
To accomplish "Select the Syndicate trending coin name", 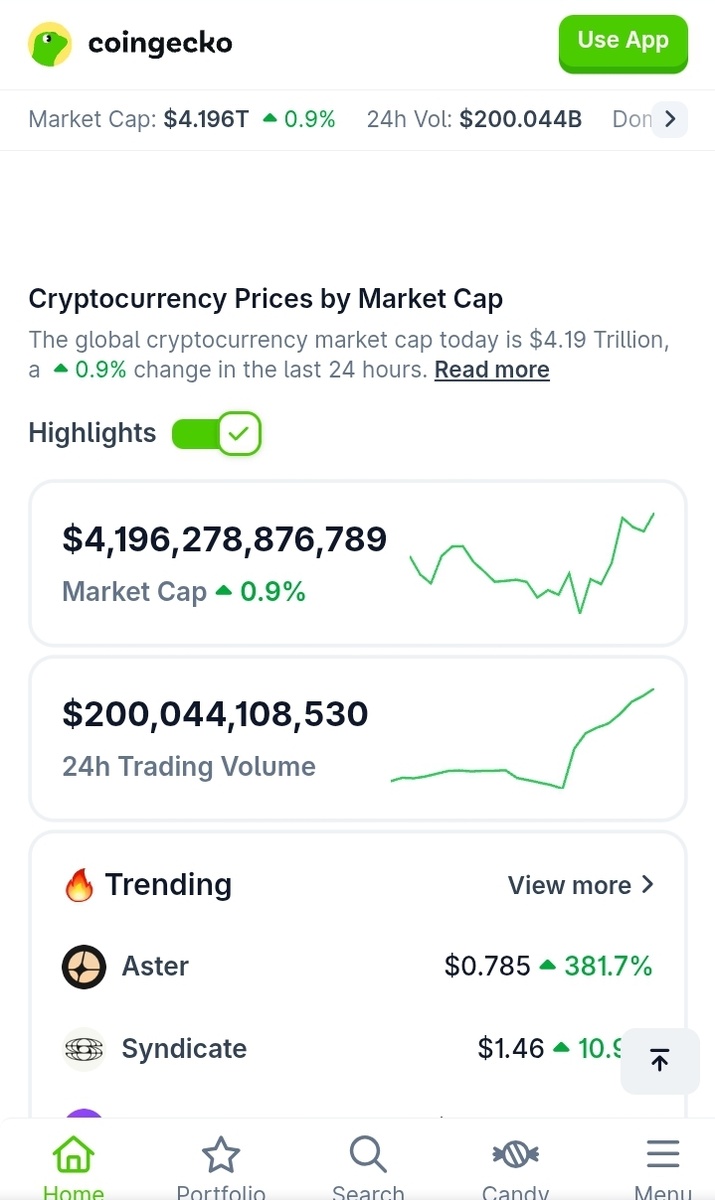I will click(x=184, y=1049).
